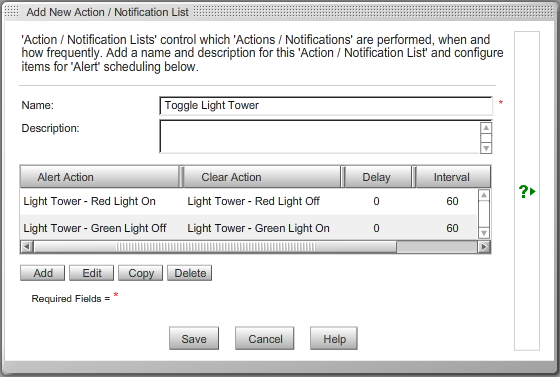Click horizontal scrollbar left arrow

[x=27, y=247]
